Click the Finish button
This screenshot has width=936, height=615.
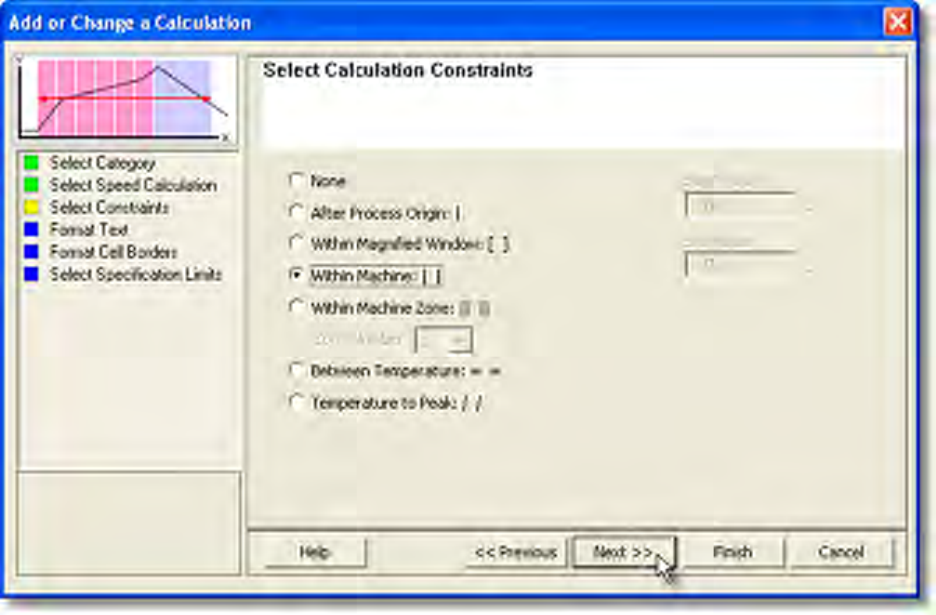pyautogui.click(x=732, y=552)
